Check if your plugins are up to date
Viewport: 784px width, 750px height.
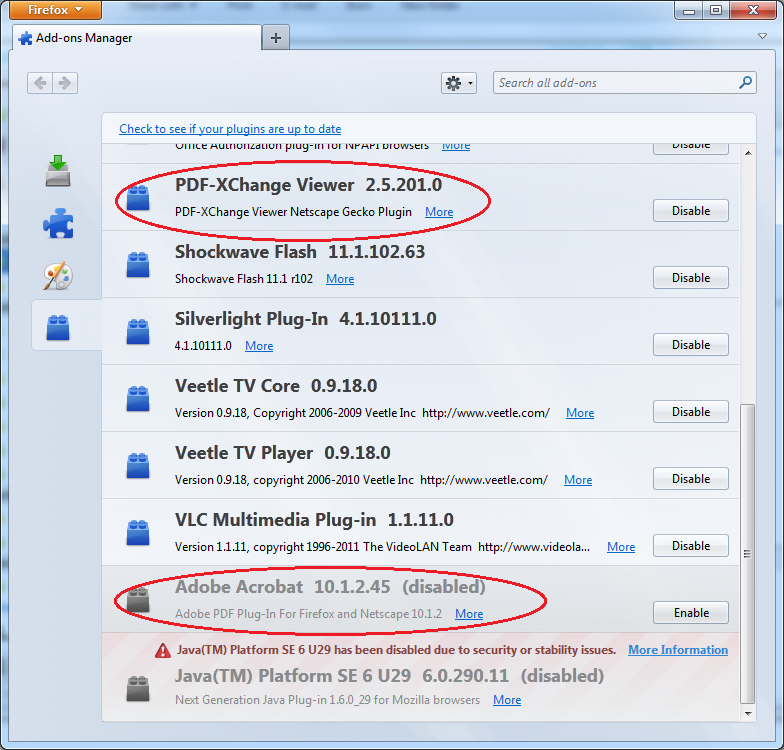coord(230,129)
